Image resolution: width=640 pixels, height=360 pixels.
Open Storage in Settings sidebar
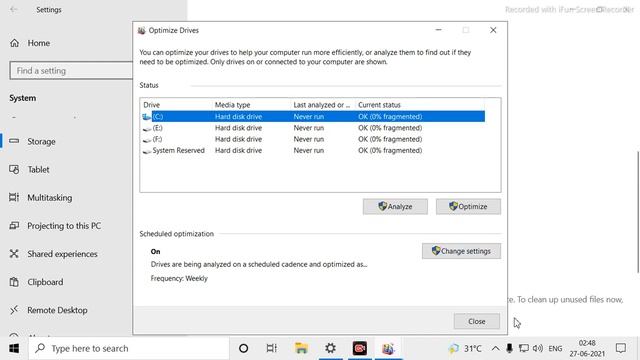[41, 142]
